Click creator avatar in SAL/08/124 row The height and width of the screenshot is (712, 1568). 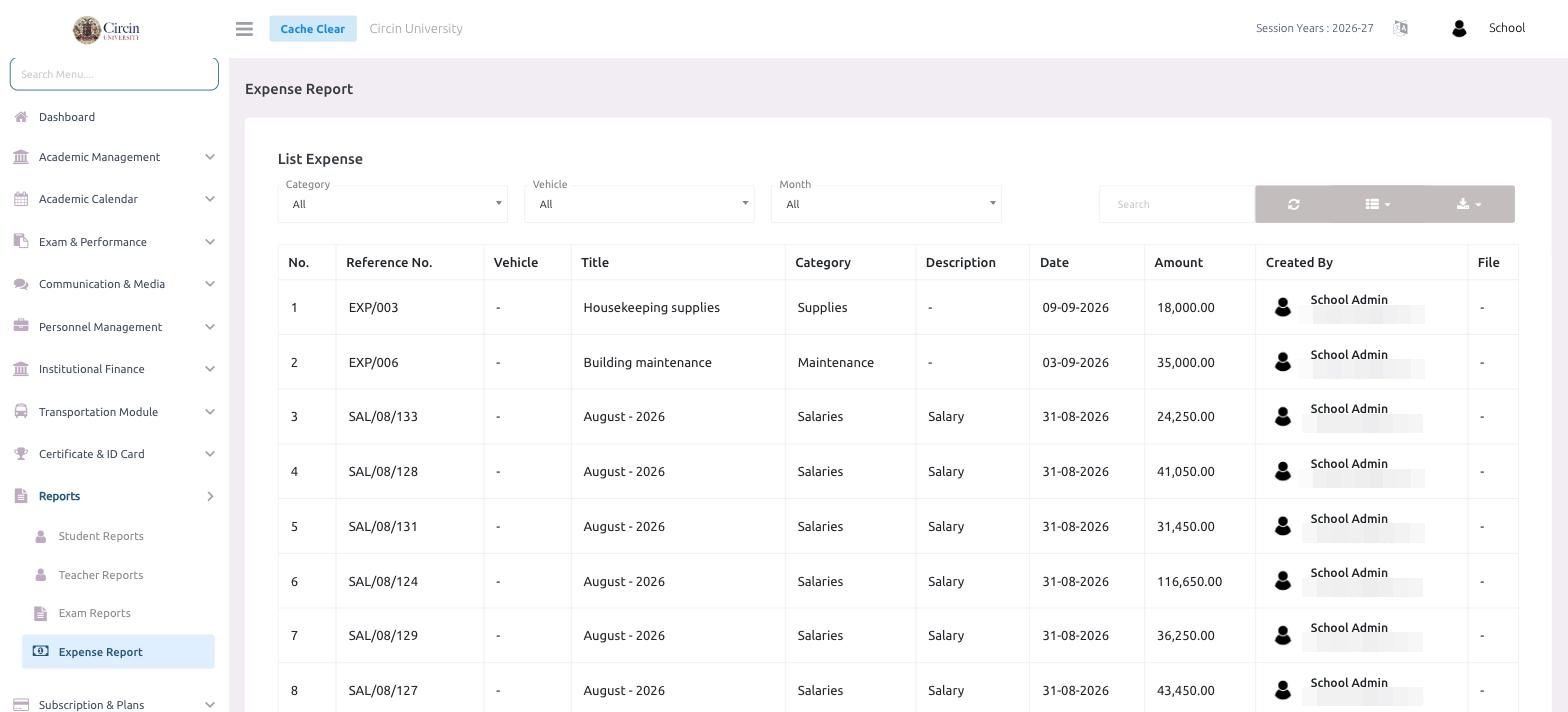[1283, 581]
